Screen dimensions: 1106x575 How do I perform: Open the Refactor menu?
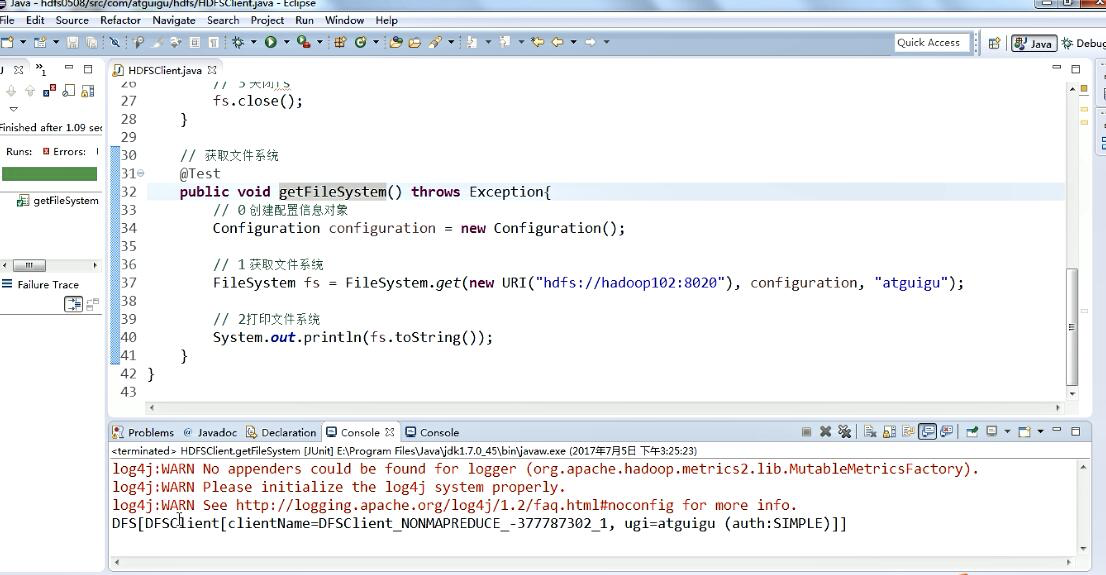120,20
